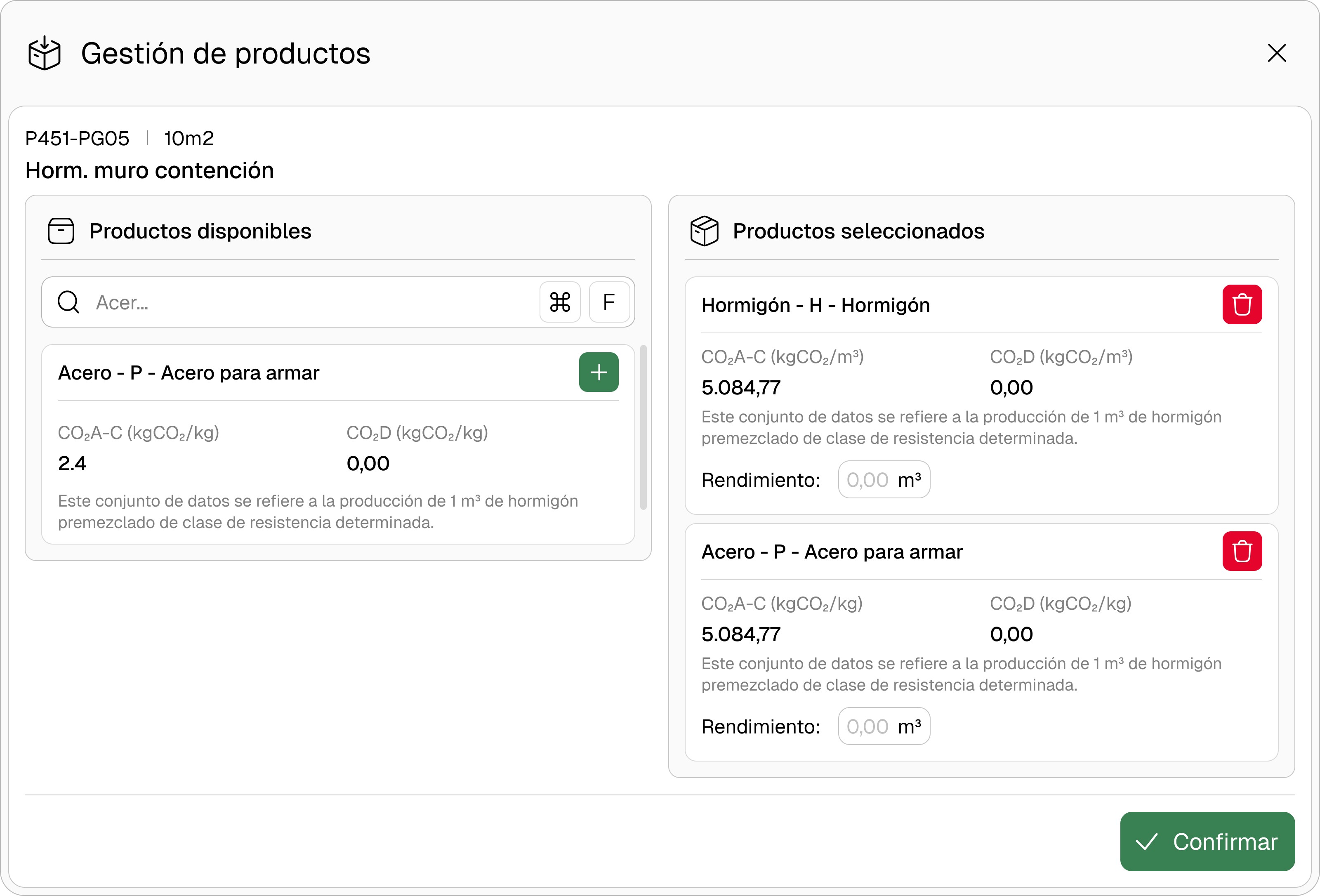The image size is (1320, 896).
Task: Click the Productos seleccionados heading
Action: click(x=858, y=231)
